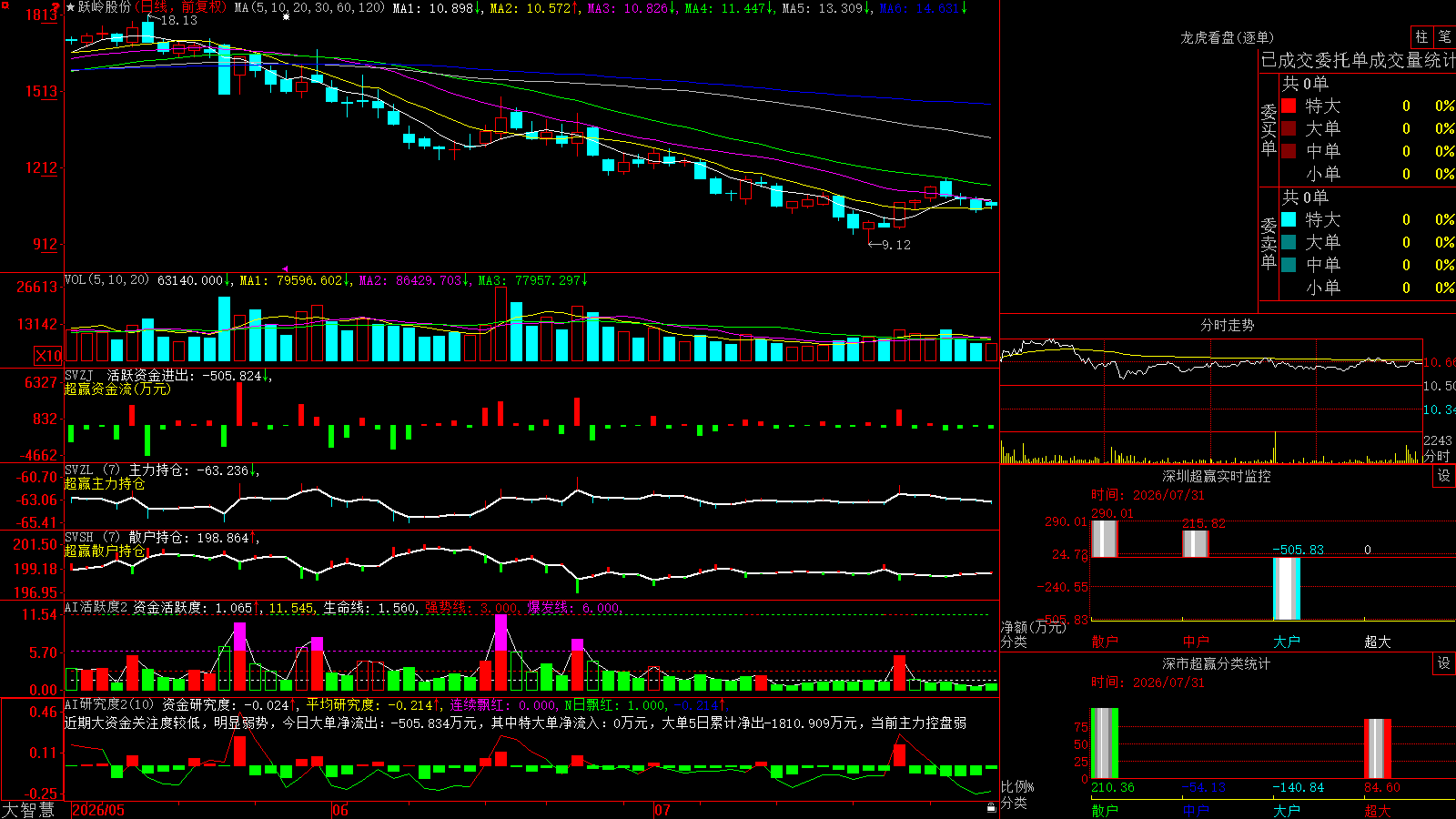This screenshot has width=1456, height=819.
Task: Click the 散户 bar valued 290.01
Action: [x=1105, y=538]
